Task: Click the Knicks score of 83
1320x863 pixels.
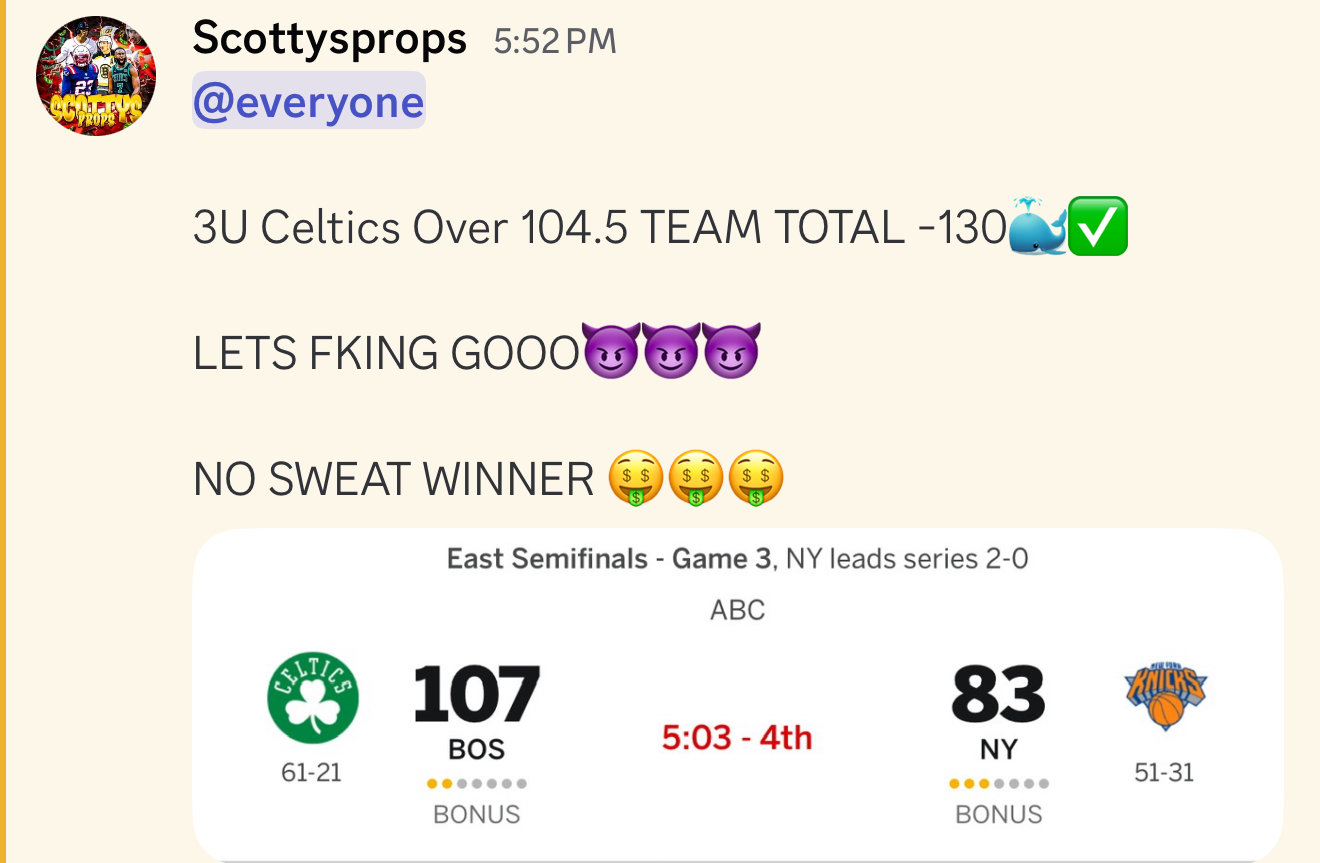Action: click(x=998, y=694)
